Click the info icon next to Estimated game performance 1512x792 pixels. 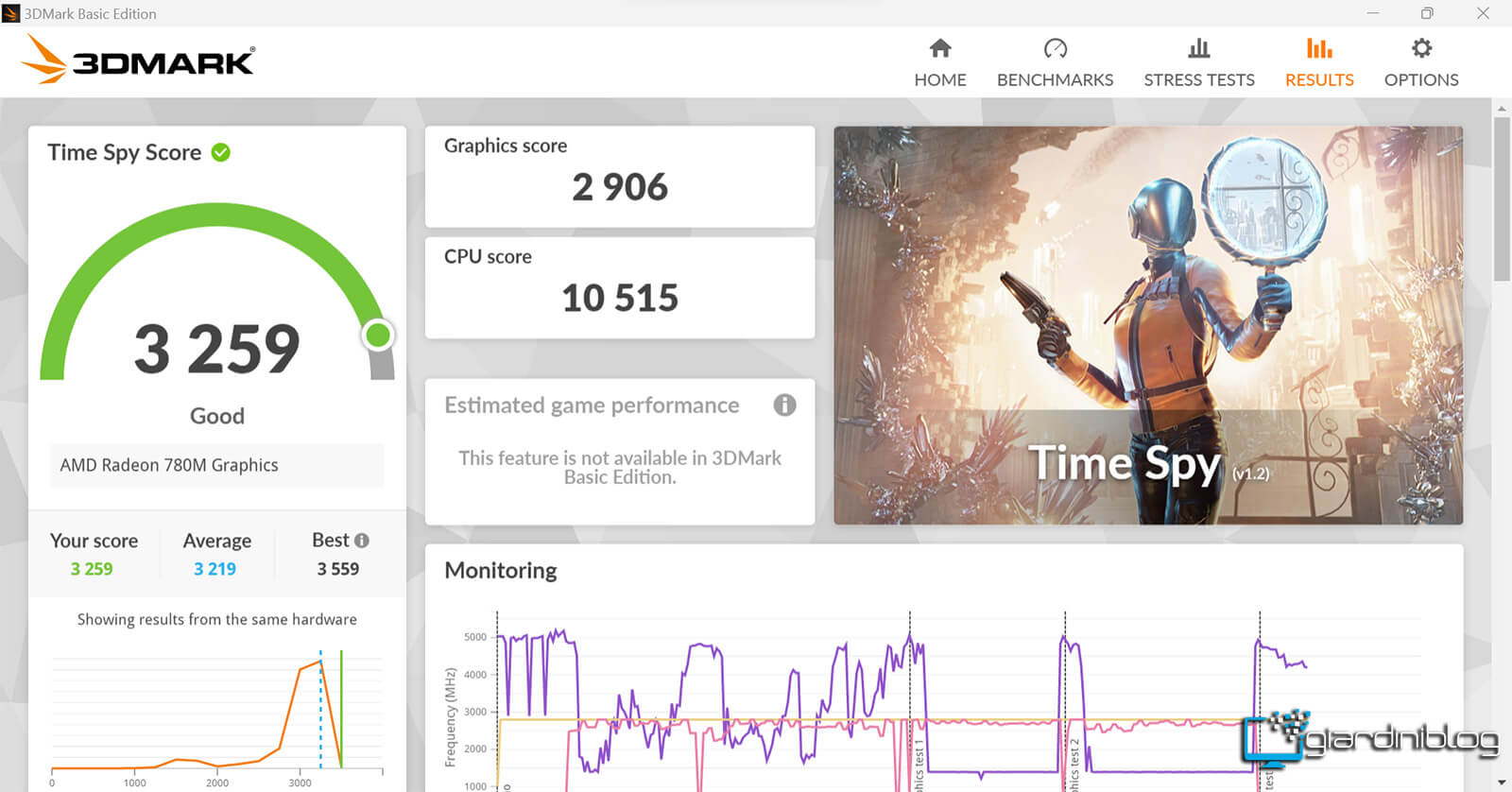click(x=784, y=405)
